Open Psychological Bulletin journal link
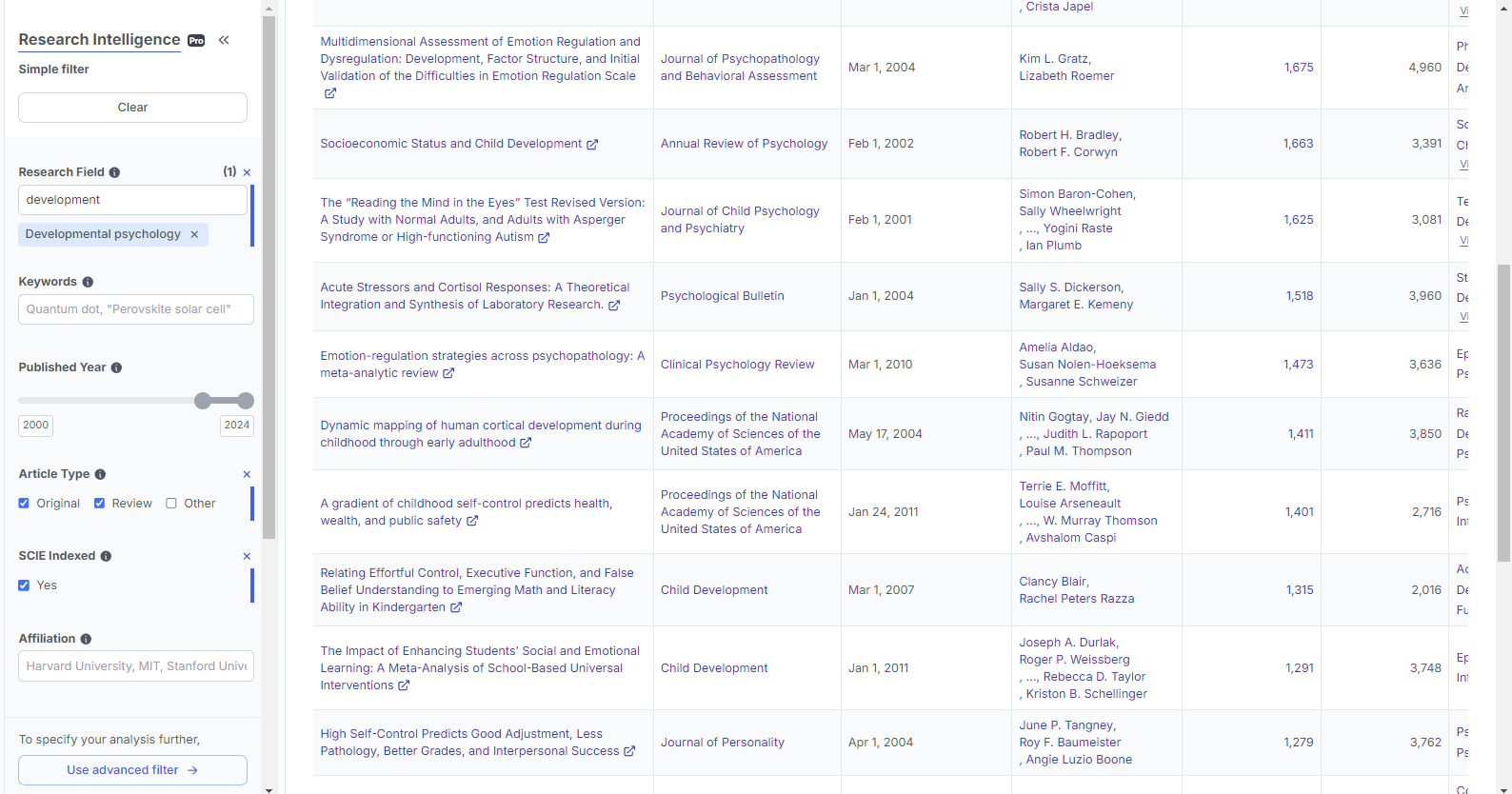 (723, 296)
